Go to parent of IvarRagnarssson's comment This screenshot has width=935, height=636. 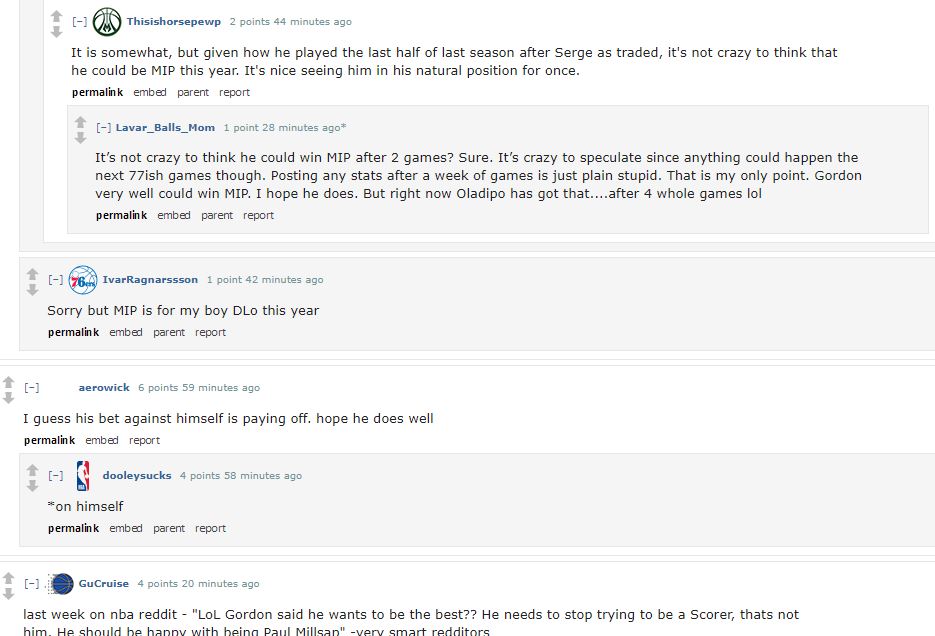(x=169, y=332)
